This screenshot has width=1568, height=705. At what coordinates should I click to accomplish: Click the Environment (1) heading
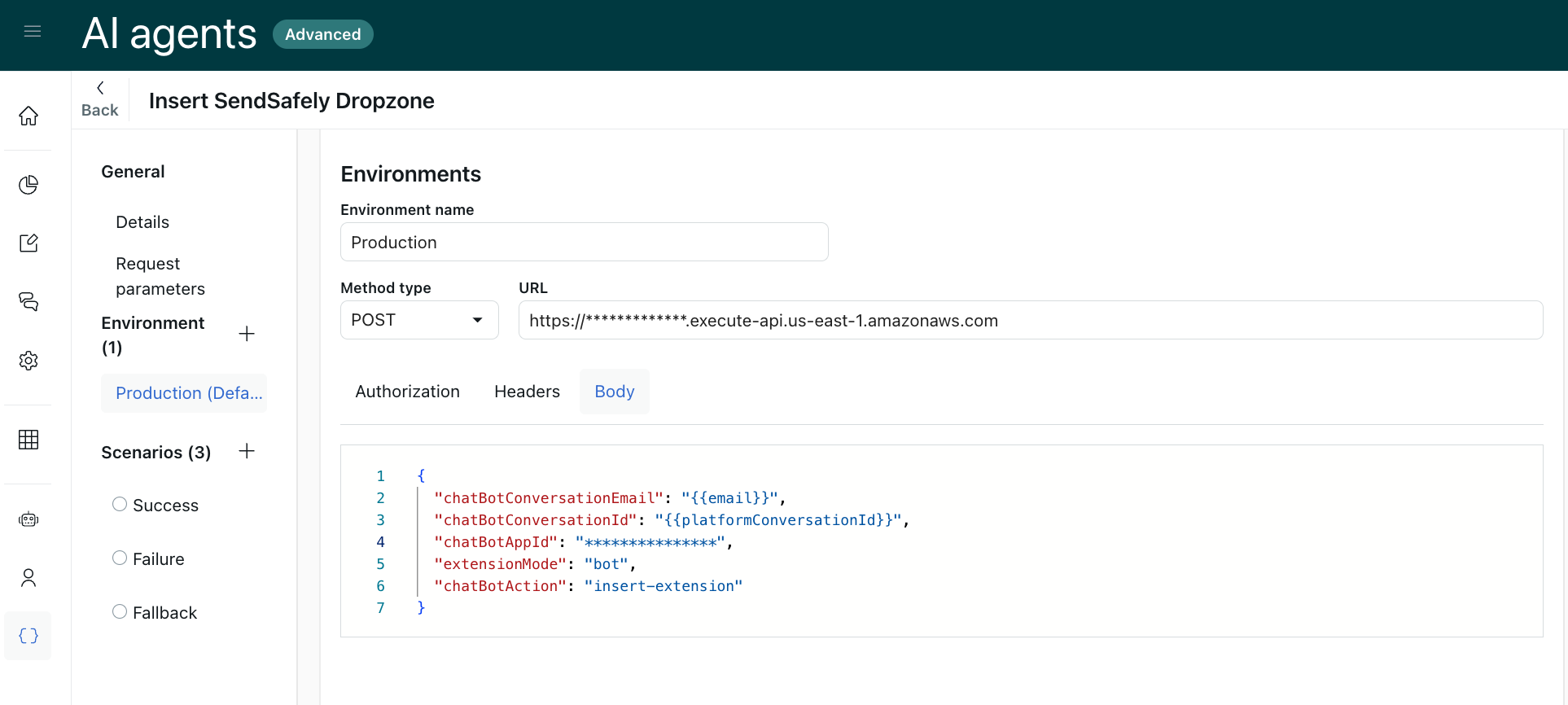[153, 335]
